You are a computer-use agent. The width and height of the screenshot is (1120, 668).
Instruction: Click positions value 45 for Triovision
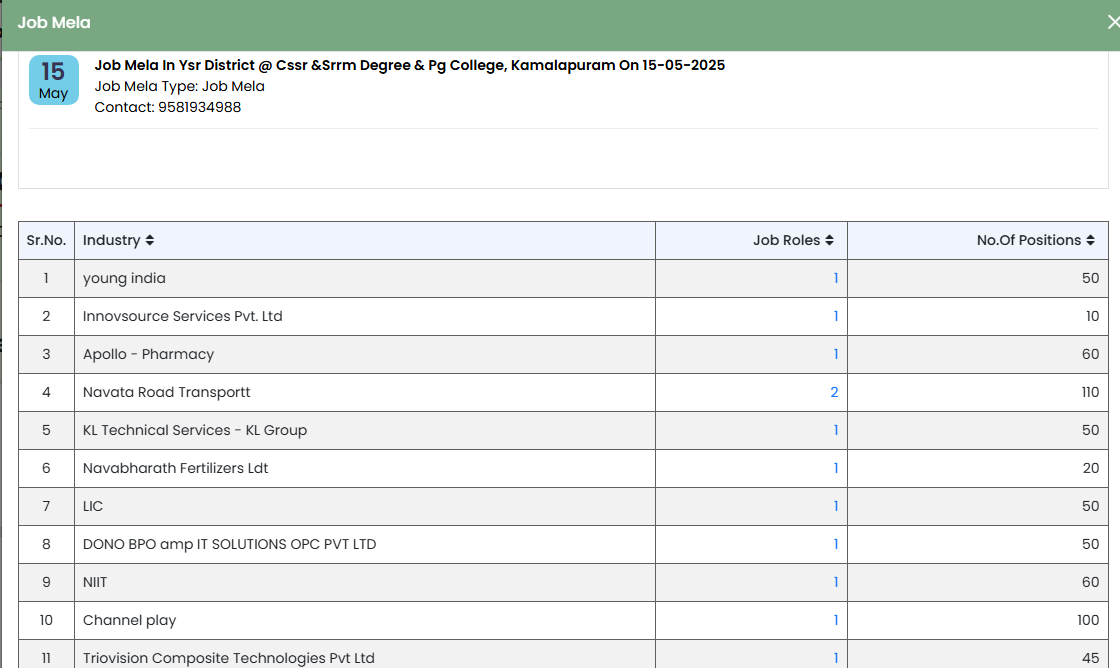(x=1091, y=658)
